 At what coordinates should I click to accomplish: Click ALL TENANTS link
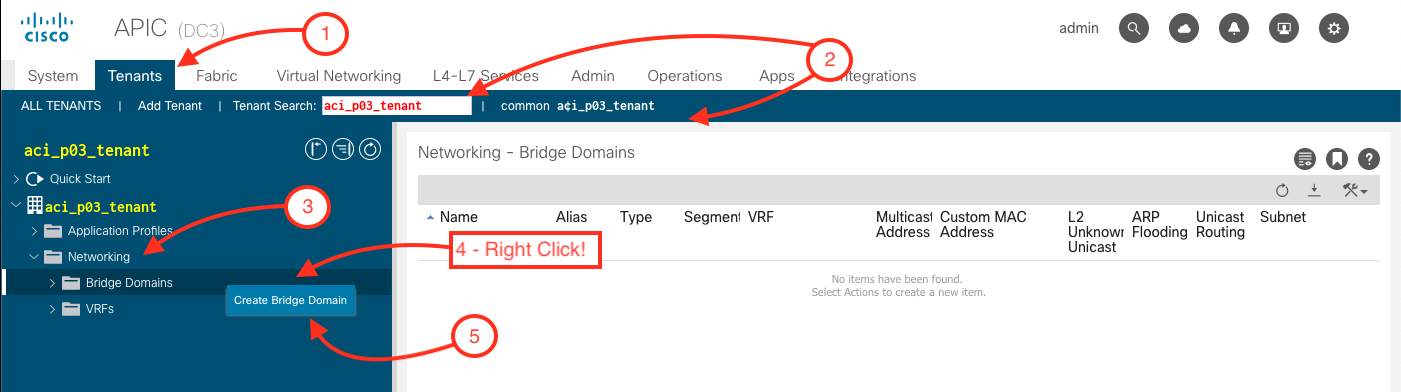(x=61, y=105)
